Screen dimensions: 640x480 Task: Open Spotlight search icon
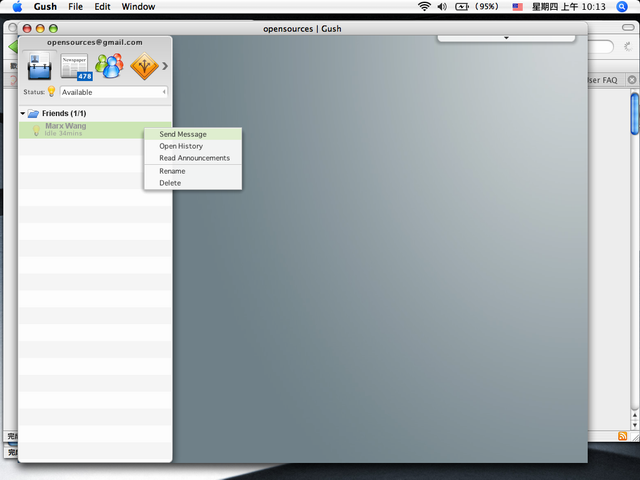(622, 7)
